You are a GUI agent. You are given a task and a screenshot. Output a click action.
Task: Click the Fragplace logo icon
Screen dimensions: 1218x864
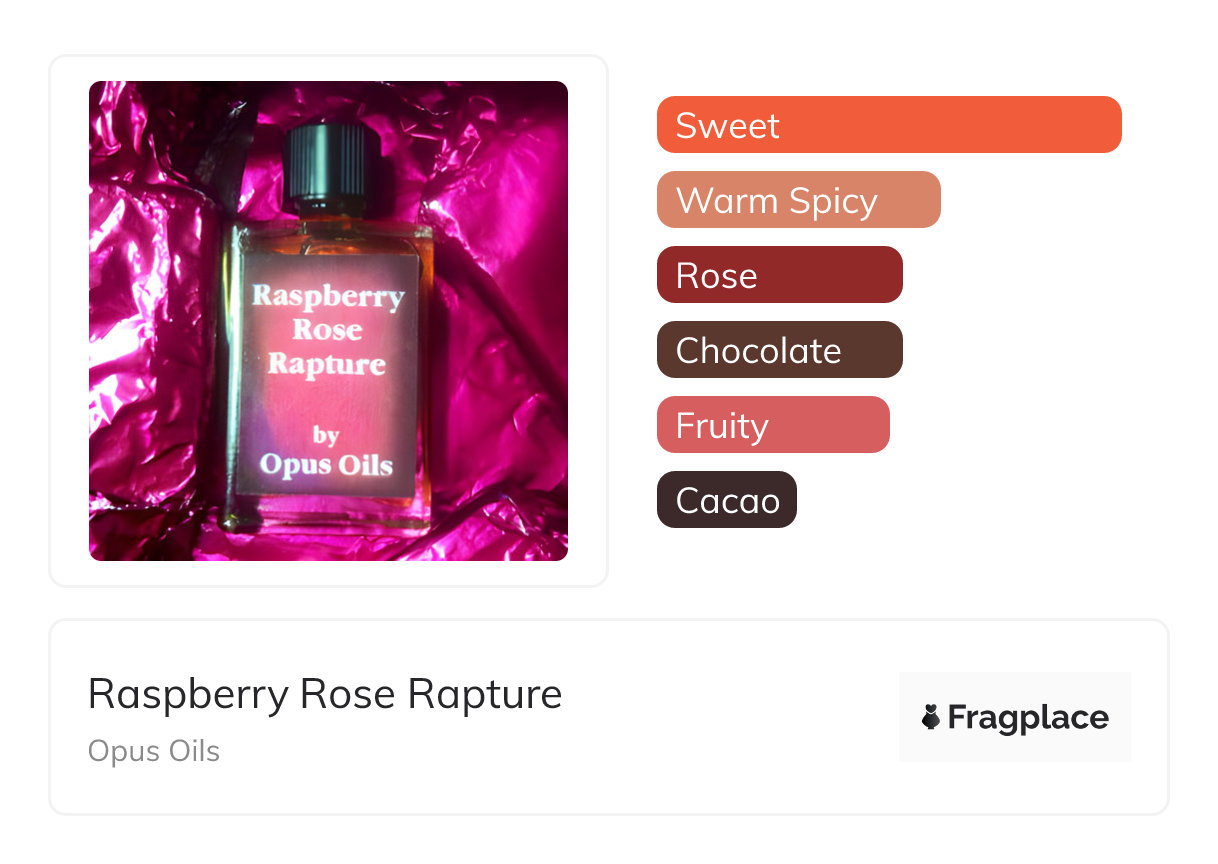coord(931,717)
